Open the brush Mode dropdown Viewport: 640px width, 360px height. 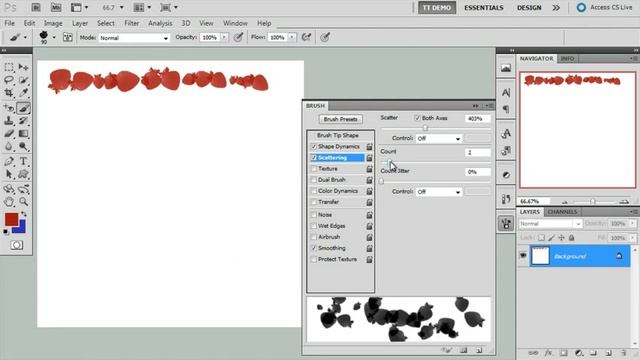click(134, 38)
